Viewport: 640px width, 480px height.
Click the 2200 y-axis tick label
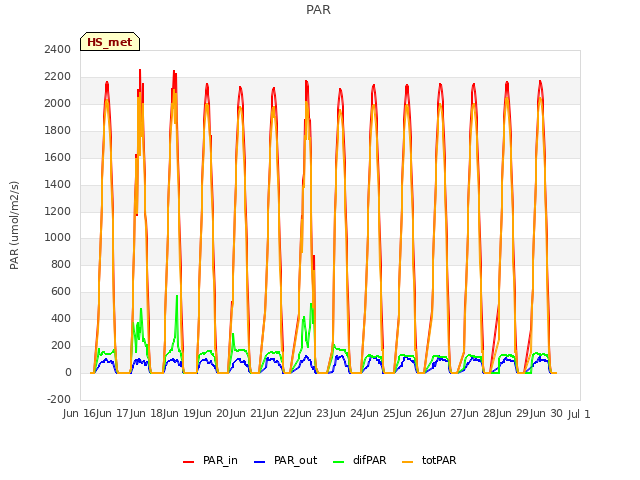coord(58,76)
